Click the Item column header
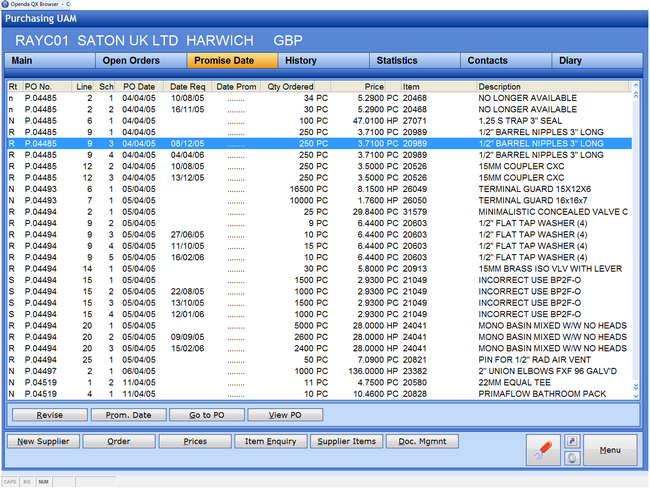Viewport: 650px width, 489px height. 439,87
